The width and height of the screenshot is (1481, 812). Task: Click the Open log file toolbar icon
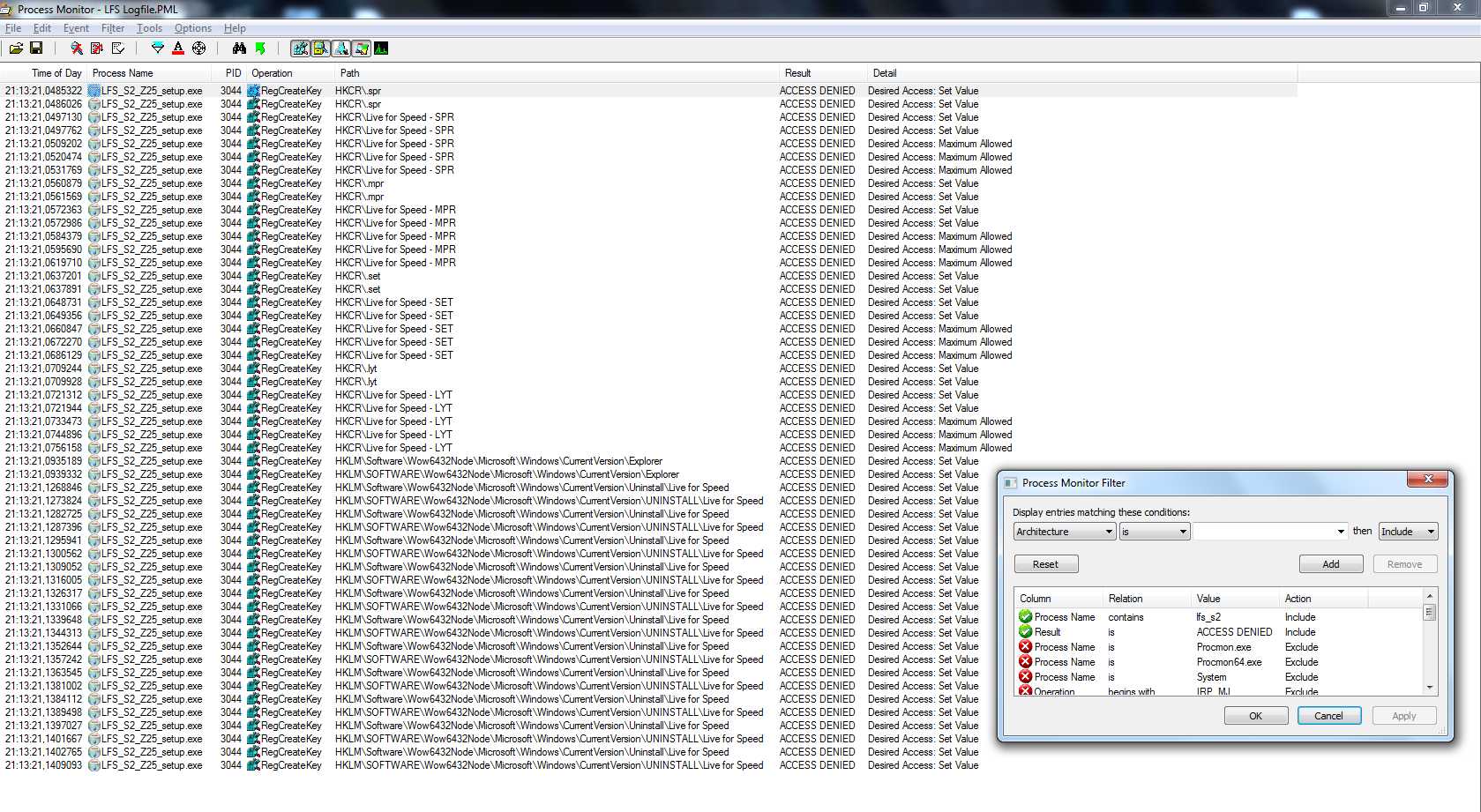click(x=16, y=48)
